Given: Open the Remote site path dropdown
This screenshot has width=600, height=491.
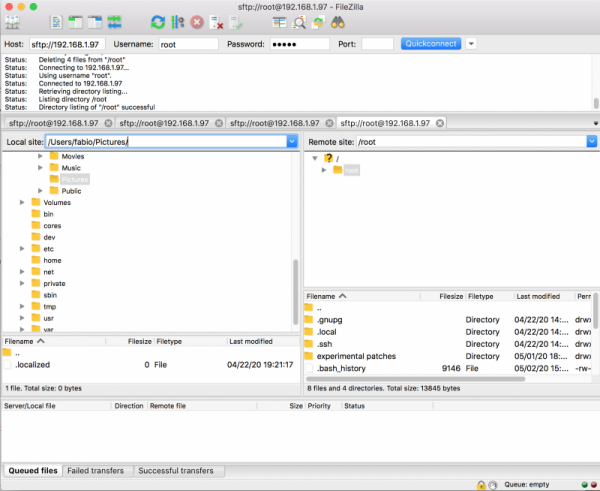Looking at the screenshot, I should coord(592,142).
